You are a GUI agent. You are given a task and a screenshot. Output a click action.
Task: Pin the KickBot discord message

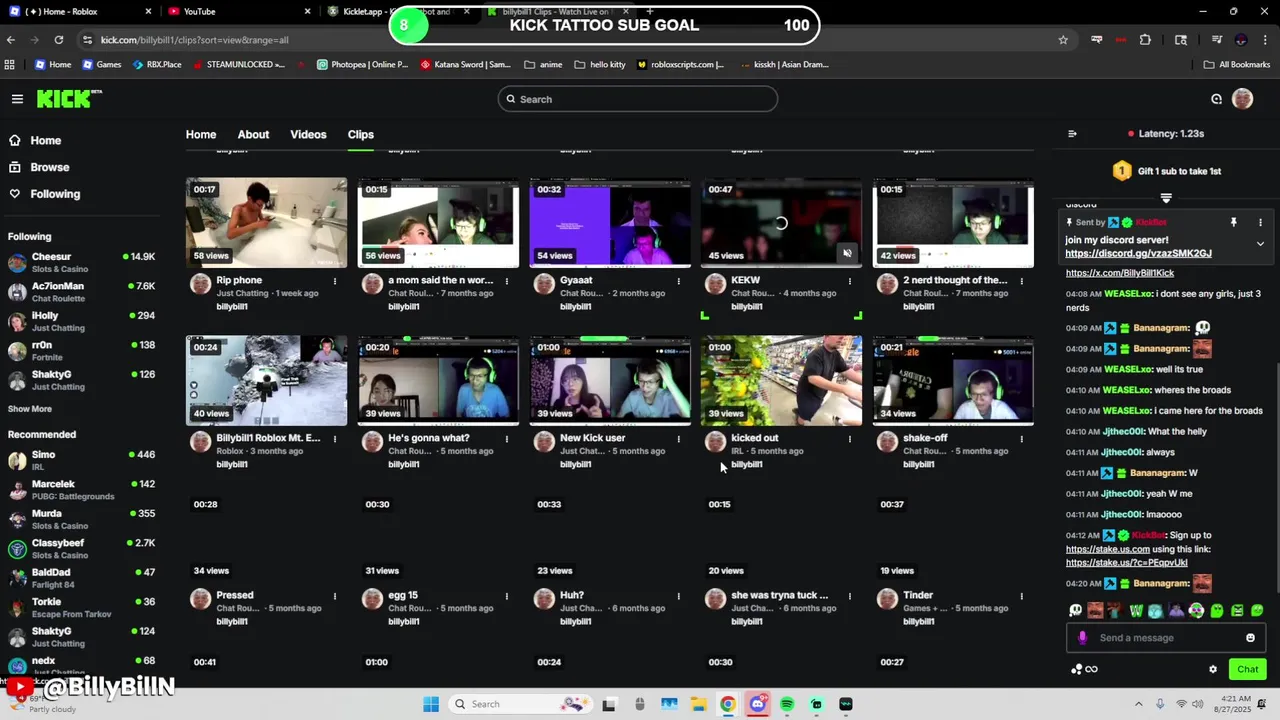click(1233, 222)
